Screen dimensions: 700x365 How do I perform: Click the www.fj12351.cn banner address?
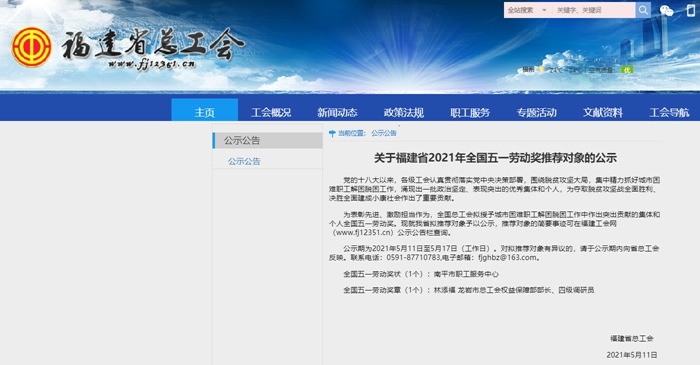coord(152,64)
